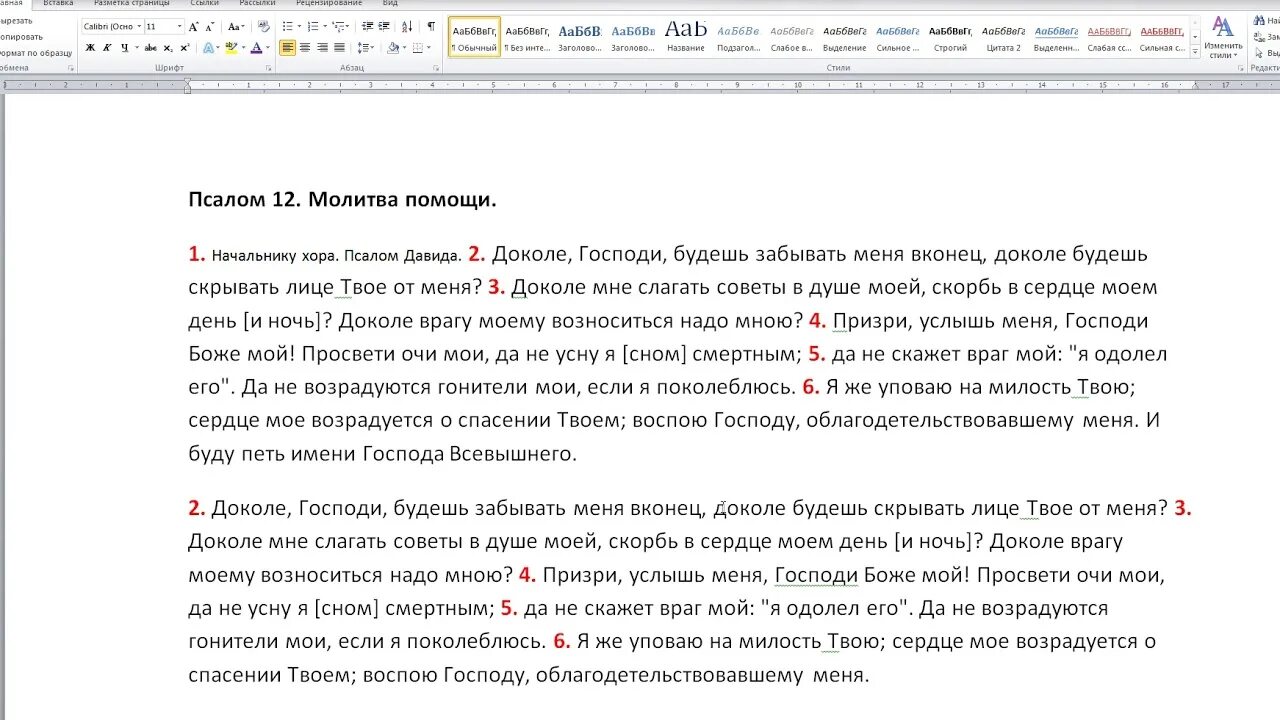The width and height of the screenshot is (1280, 720).
Task: Open the Вид tab
Action: (x=390, y=3)
